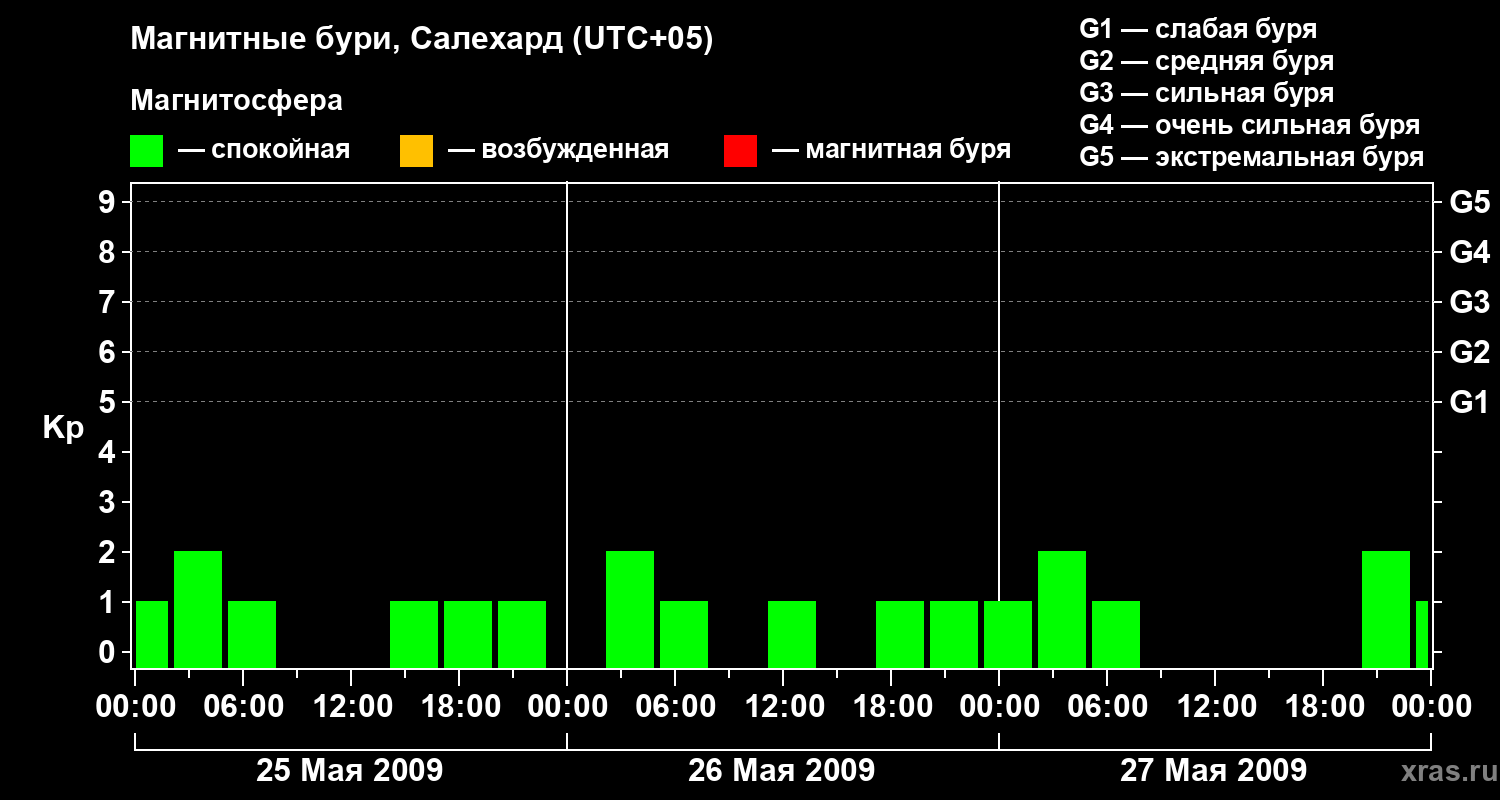Click the 18:00 time label above 27 Мая 2009
This screenshot has width=1500, height=800.
(1323, 707)
